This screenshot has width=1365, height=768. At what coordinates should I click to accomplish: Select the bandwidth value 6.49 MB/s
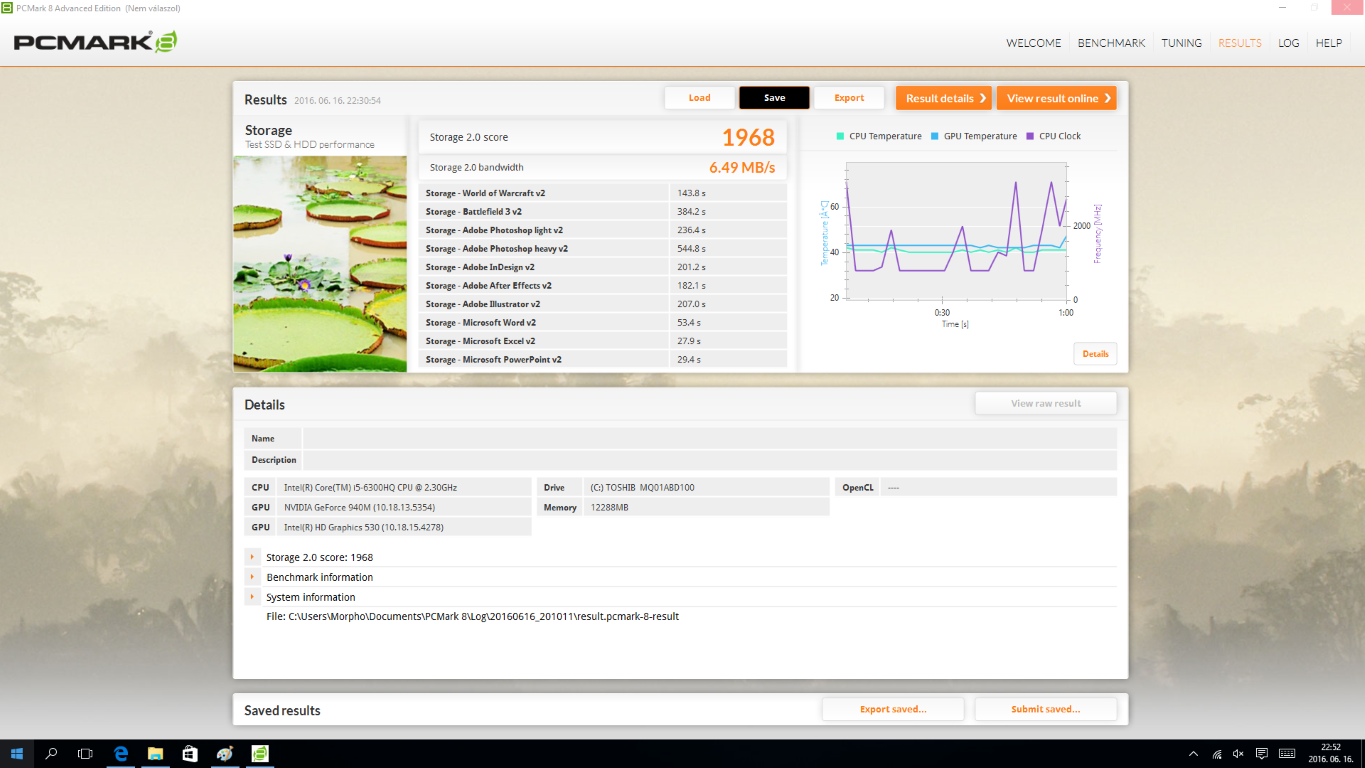pos(742,167)
